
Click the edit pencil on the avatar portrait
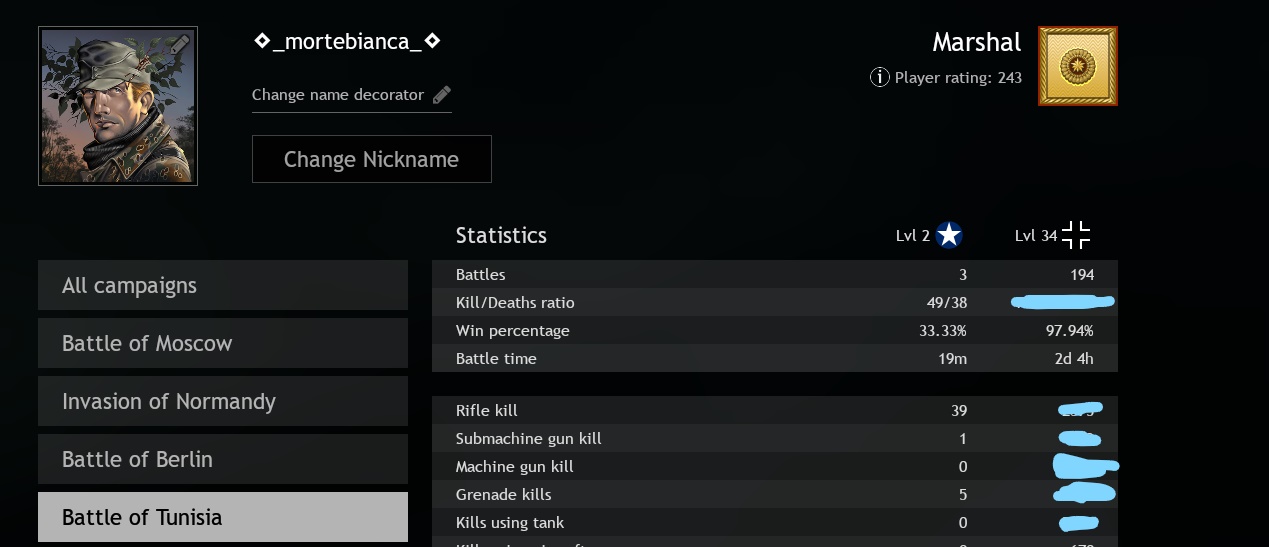(x=180, y=43)
